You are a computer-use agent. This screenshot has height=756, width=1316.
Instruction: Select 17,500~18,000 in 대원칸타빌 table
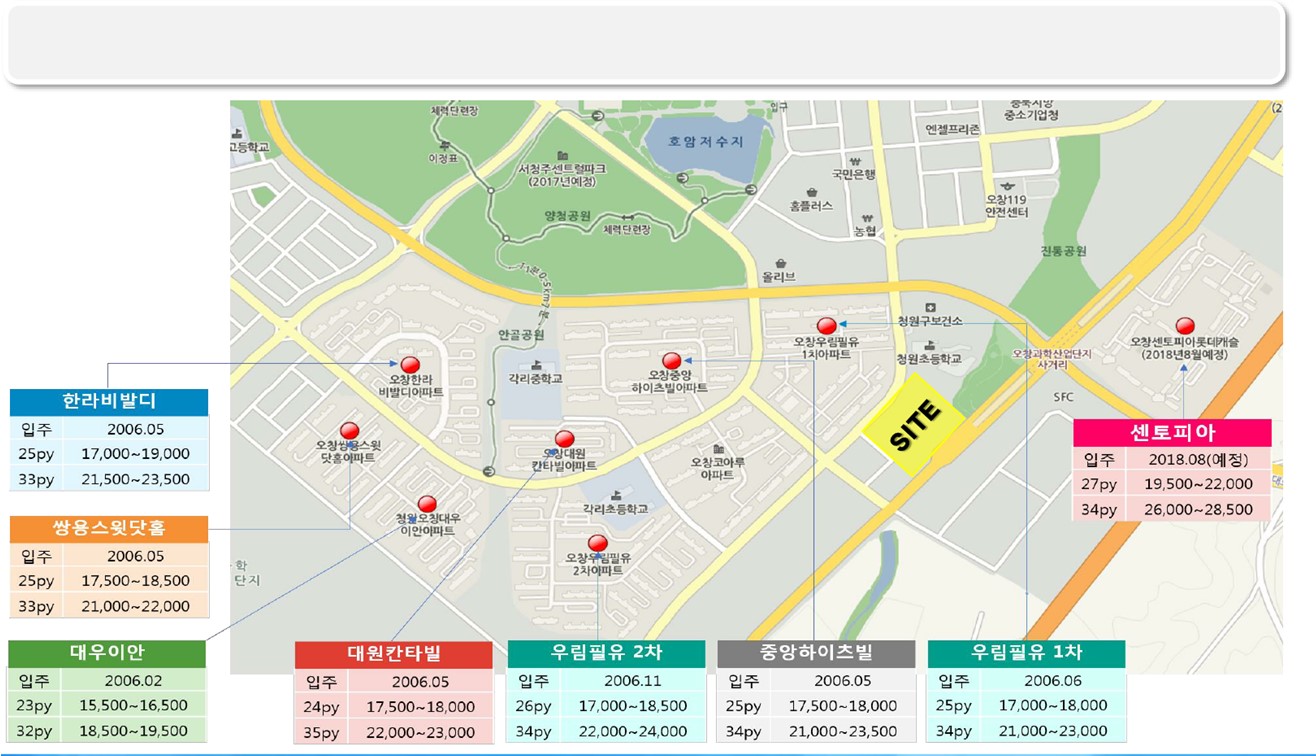(x=421, y=707)
